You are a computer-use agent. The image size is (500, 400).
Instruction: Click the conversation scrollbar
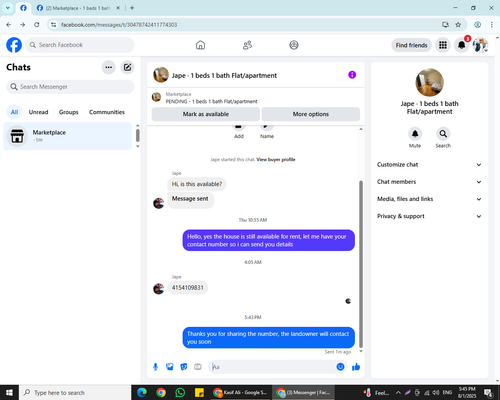click(x=361, y=264)
